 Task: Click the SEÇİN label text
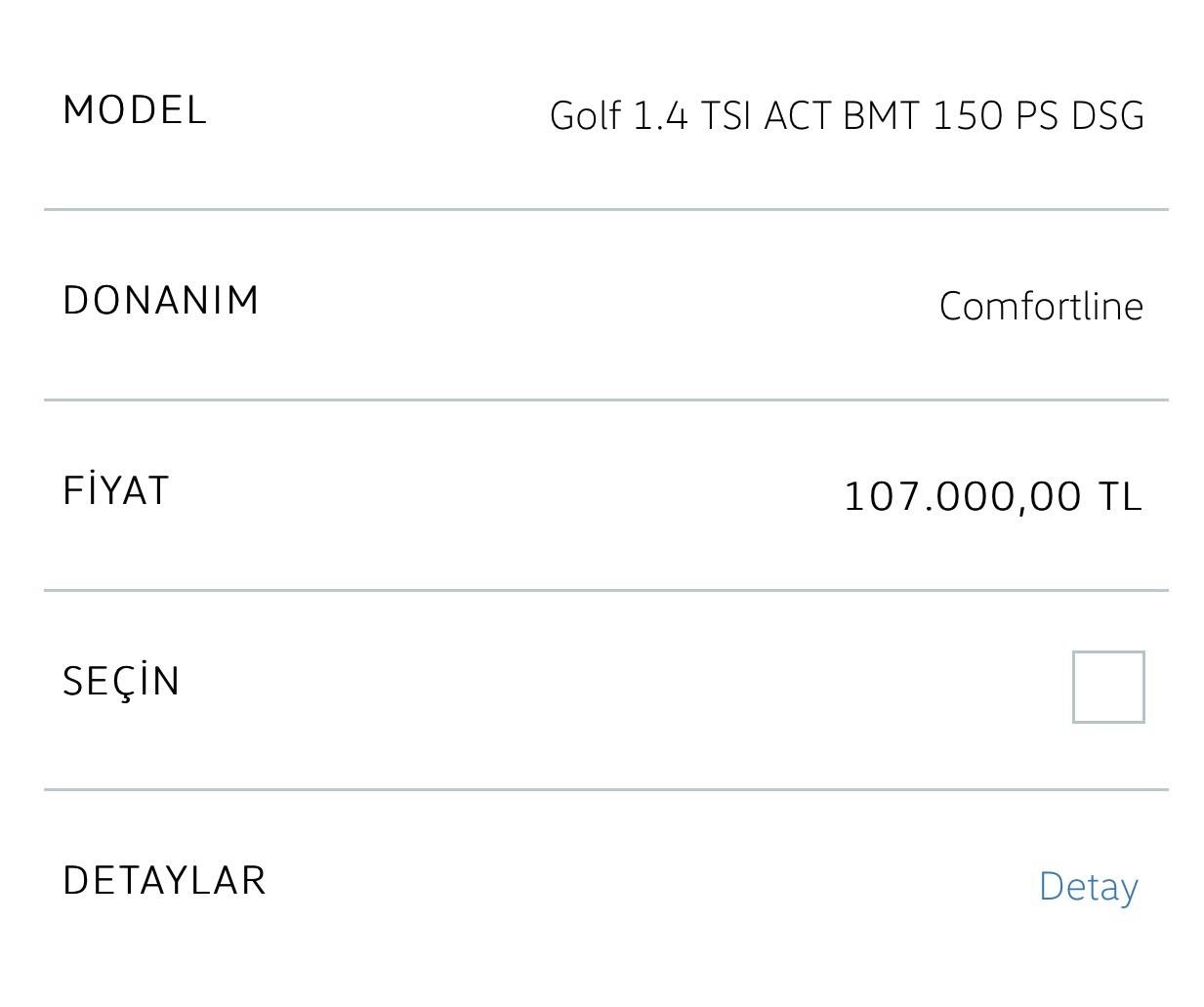pos(122,681)
